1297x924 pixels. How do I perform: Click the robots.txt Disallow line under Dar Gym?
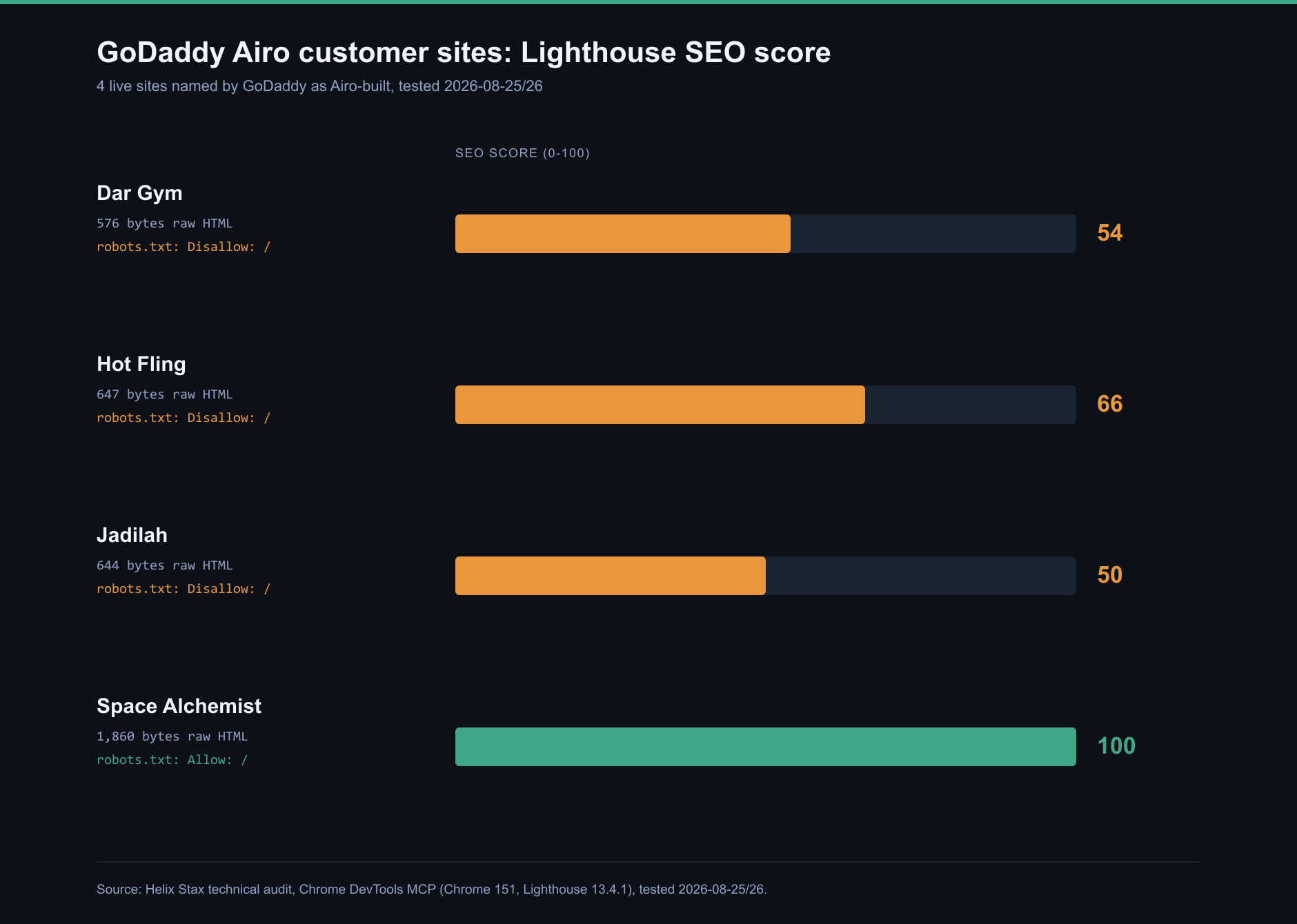(184, 247)
